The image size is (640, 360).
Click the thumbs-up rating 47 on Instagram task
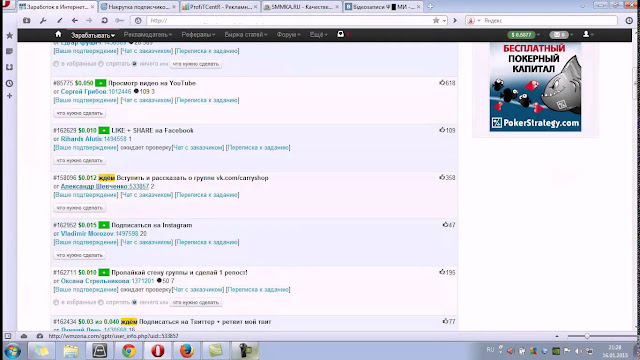[x=449, y=225]
